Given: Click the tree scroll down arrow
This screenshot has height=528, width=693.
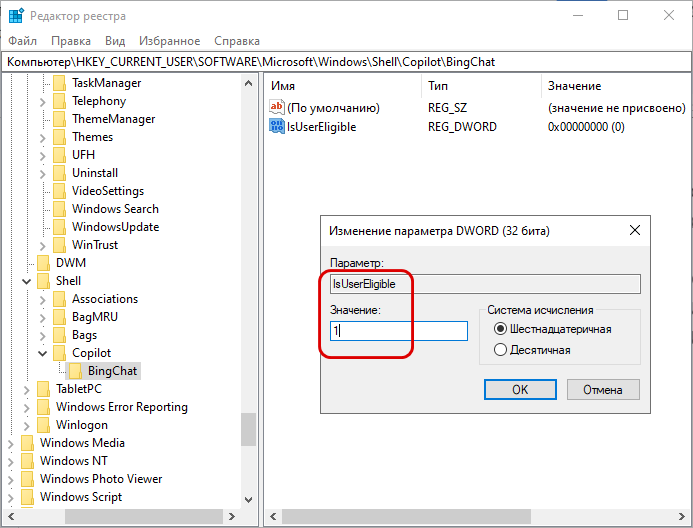Looking at the screenshot, I should point(248,500).
